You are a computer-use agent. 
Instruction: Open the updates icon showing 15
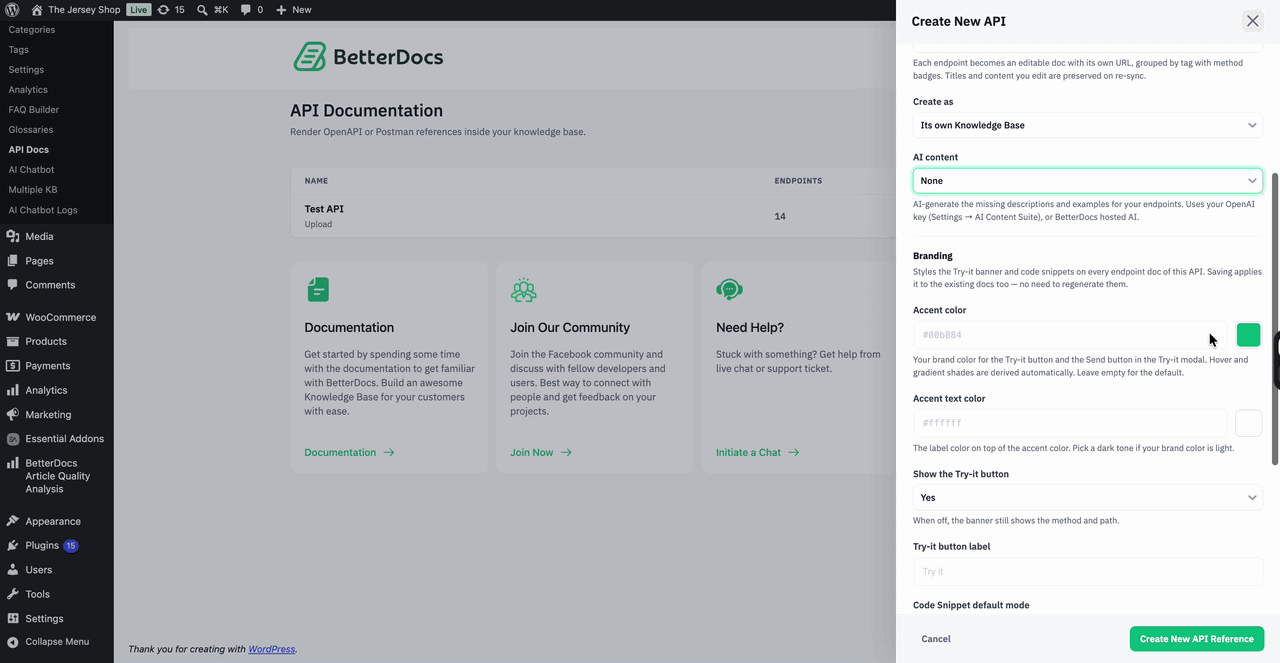163,9
